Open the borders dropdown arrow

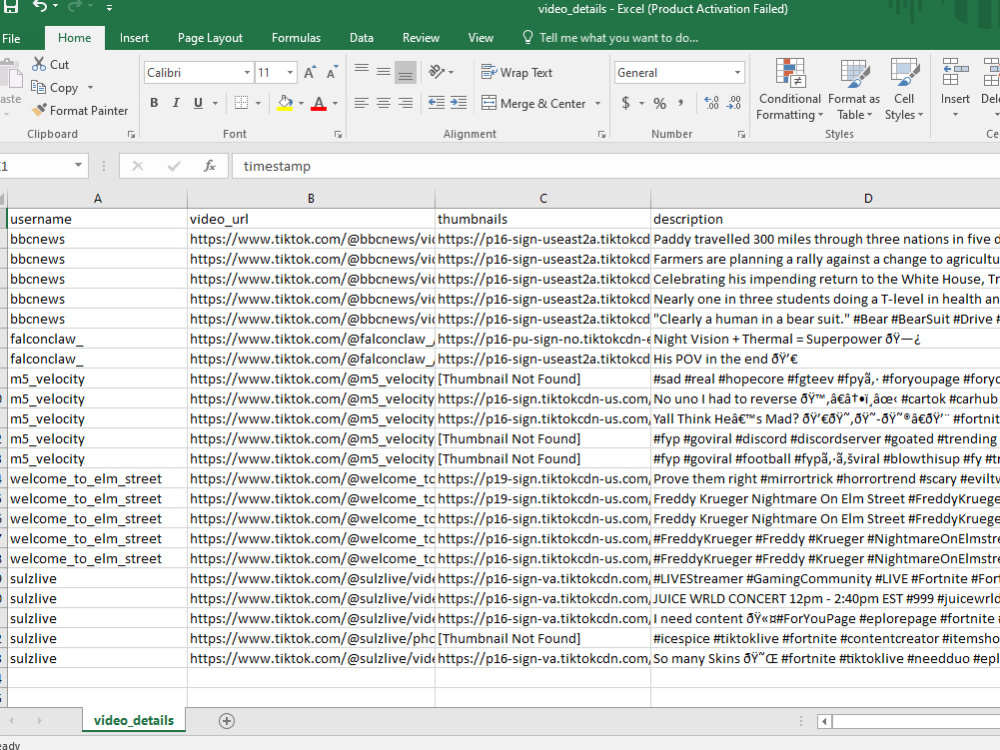(x=258, y=103)
